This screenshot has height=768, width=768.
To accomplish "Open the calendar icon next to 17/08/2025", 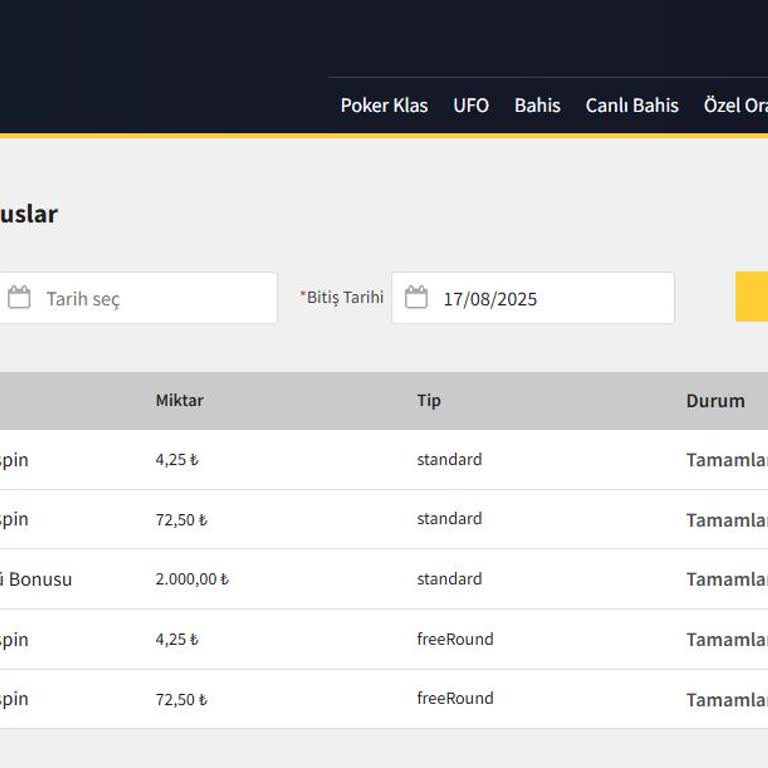I will pos(416,298).
